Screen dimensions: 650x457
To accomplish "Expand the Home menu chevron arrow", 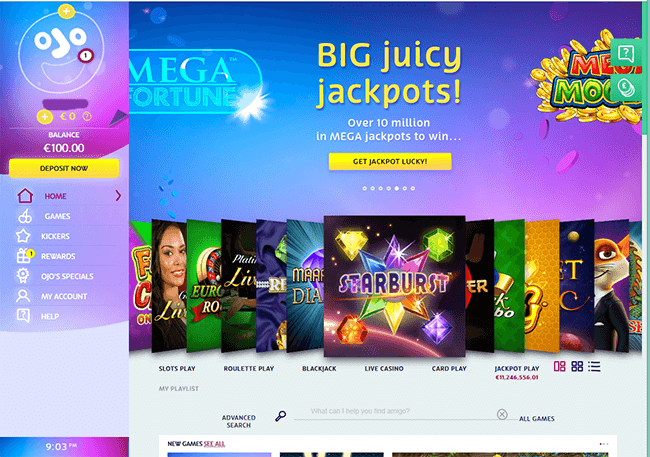I will (118, 196).
